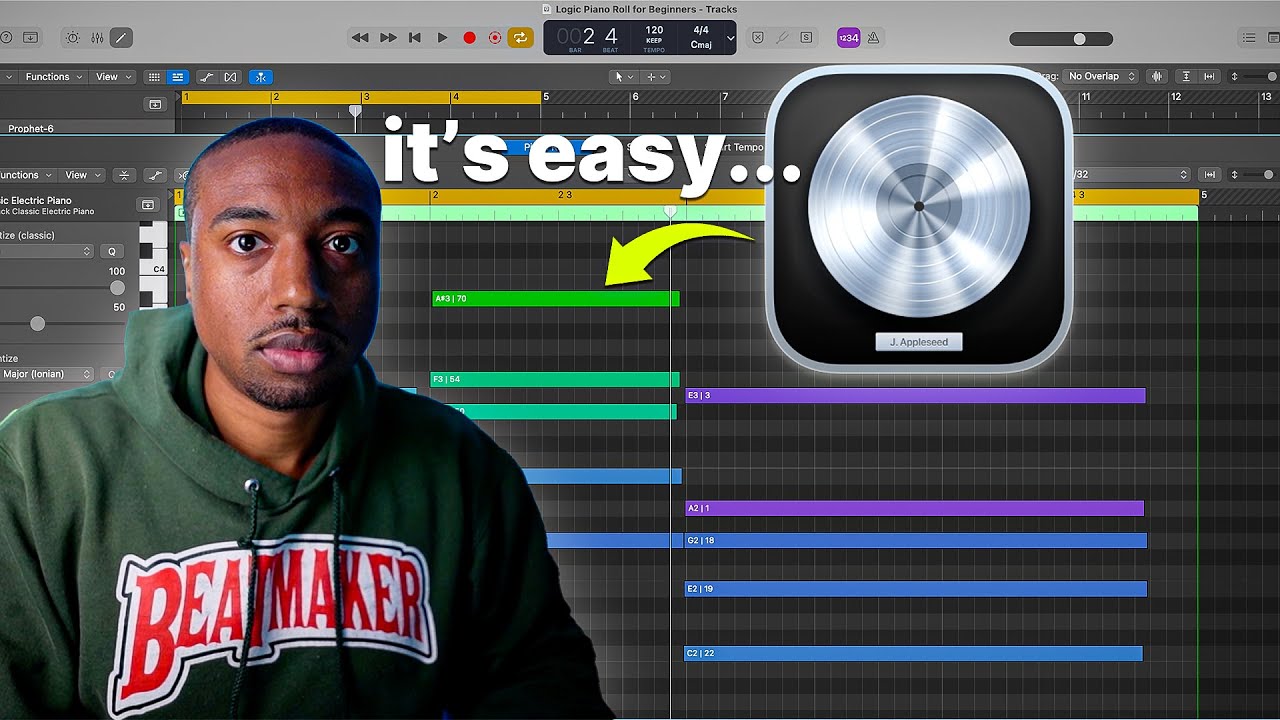Click the Vertical Auto Zoom icon
1280x720 pixels.
pos(1186,77)
